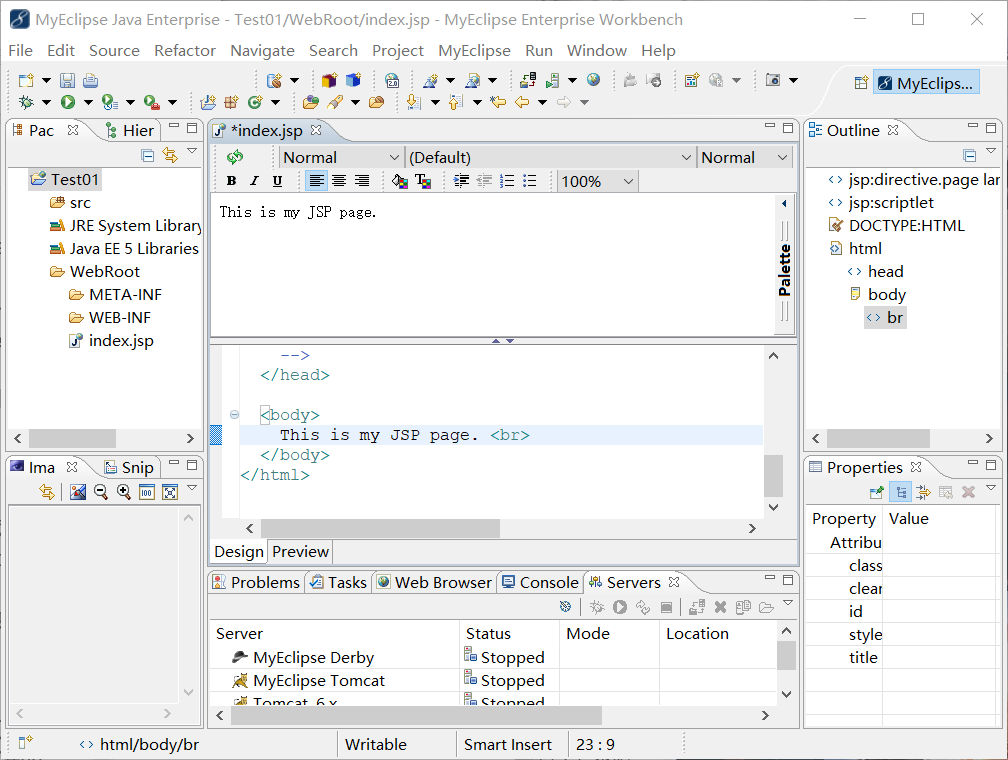Open the MyEclipse menu
The height and width of the screenshot is (760, 1008).
click(x=474, y=50)
